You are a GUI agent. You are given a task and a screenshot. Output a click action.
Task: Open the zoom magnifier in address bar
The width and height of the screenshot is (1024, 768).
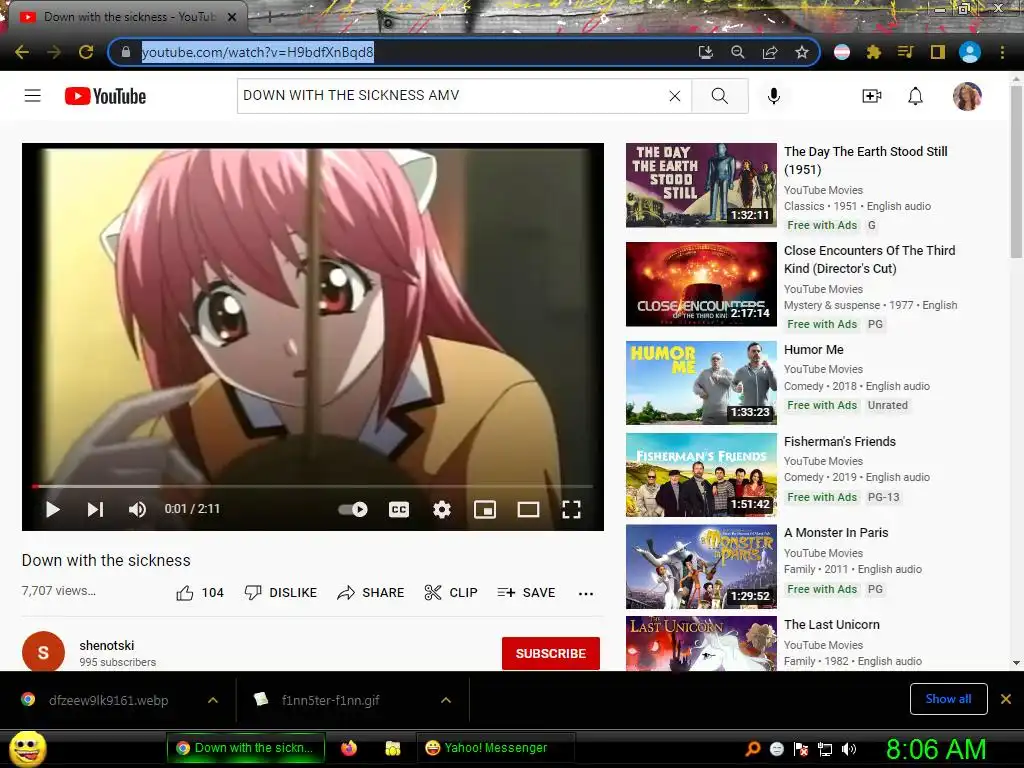pos(738,52)
